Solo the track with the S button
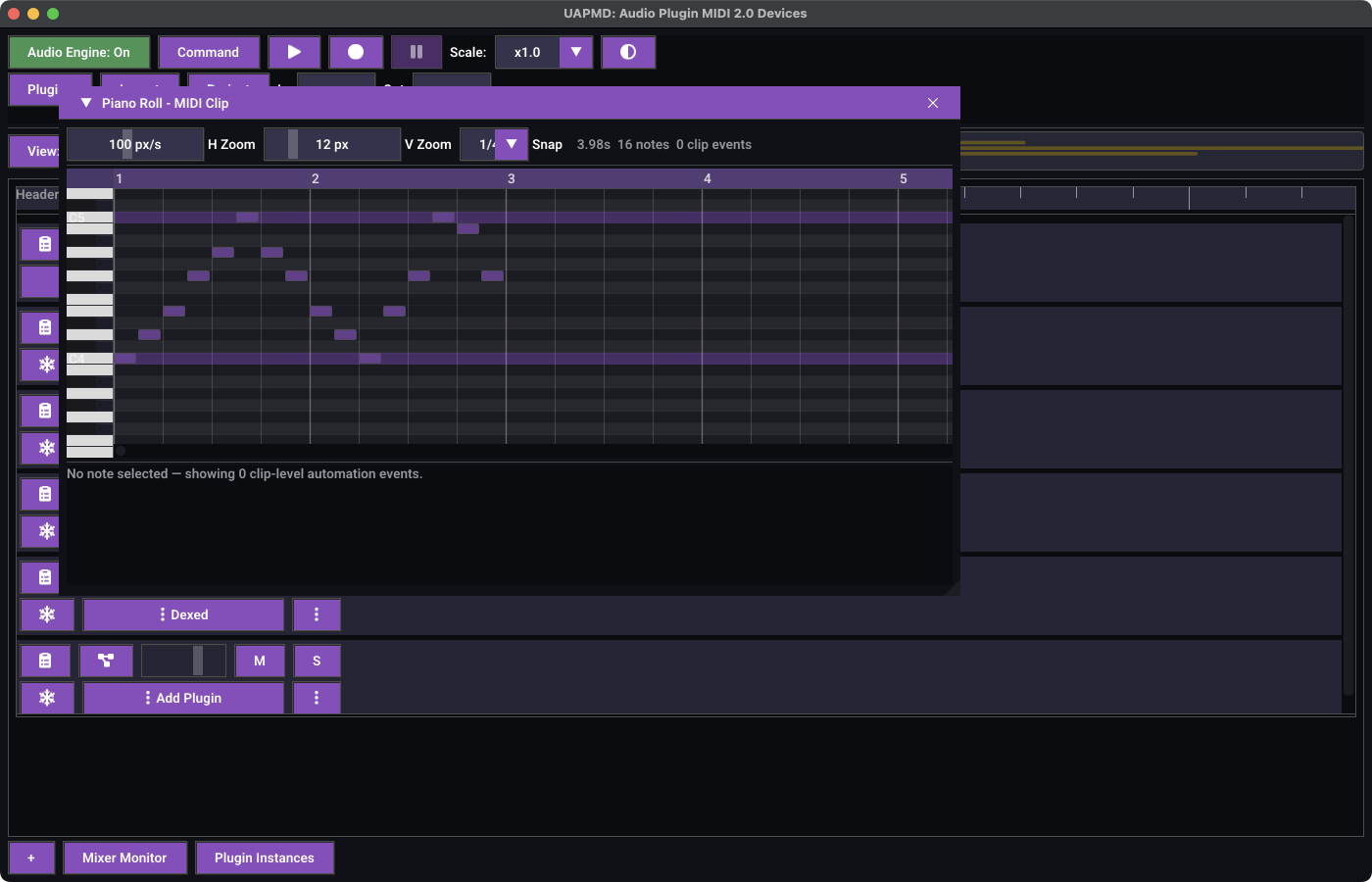The image size is (1372, 882). pyautogui.click(x=317, y=661)
